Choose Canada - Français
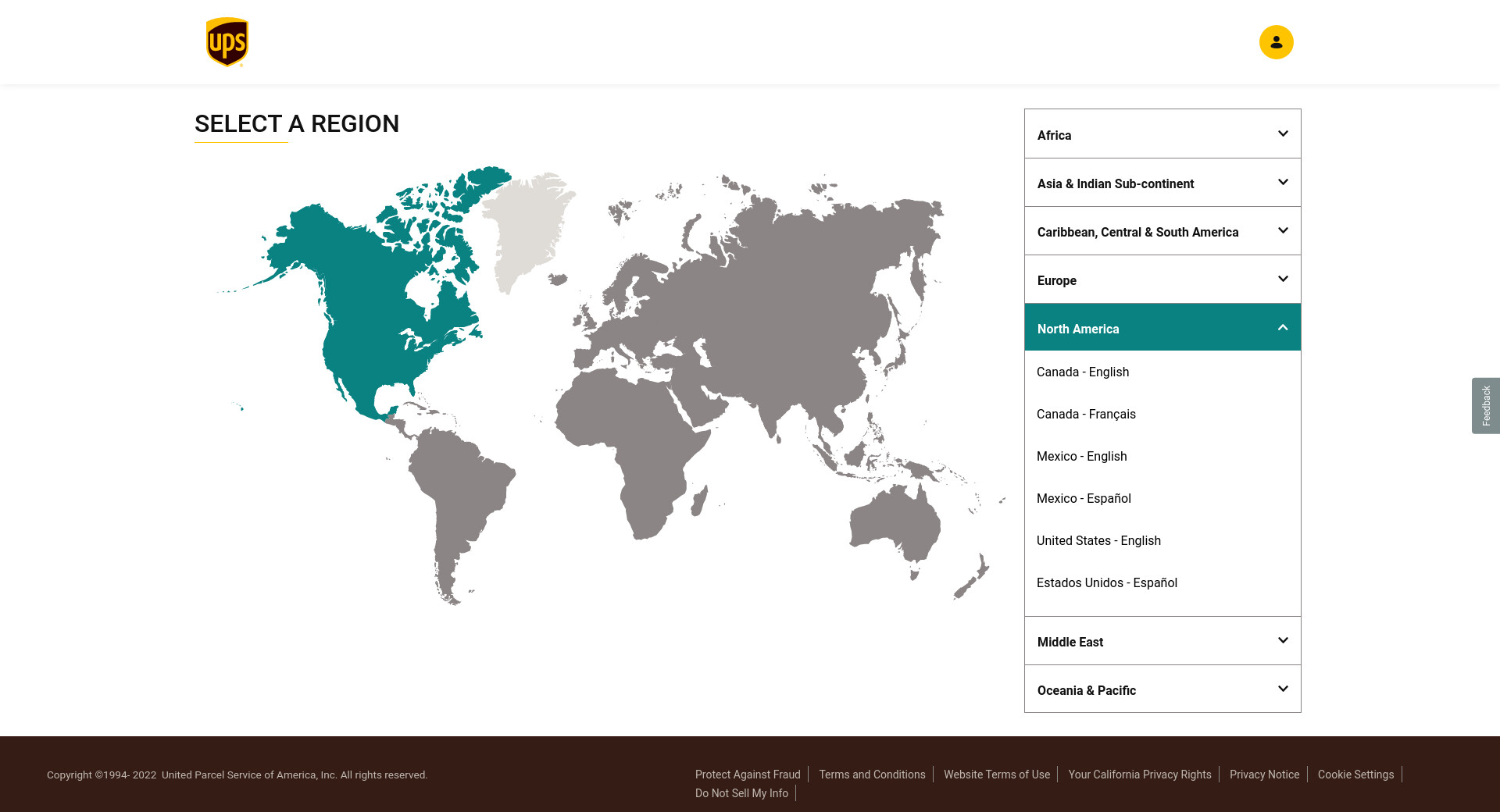 (1085, 414)
